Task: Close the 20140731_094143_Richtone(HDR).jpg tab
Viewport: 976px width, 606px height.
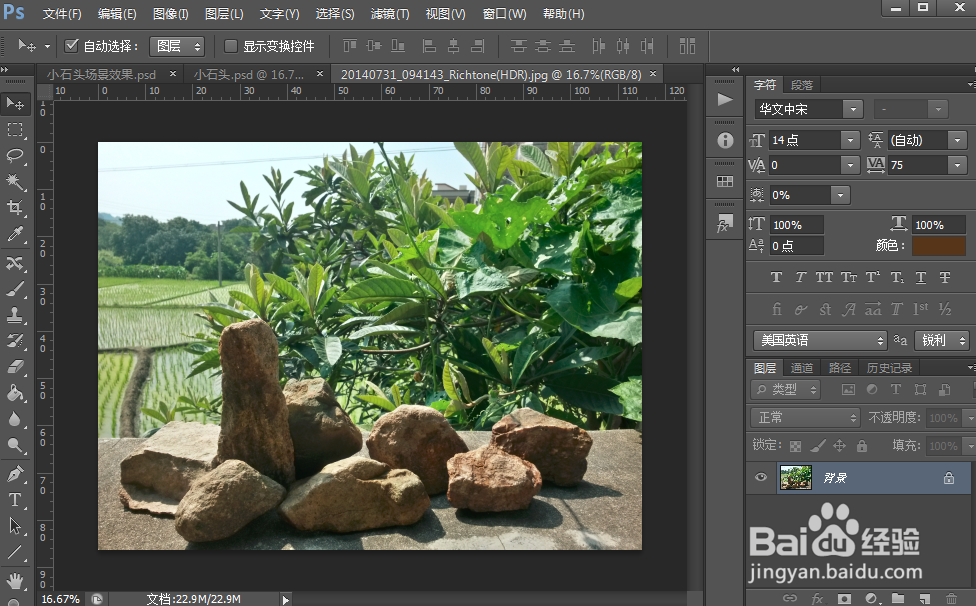Action: click(653, 73)
